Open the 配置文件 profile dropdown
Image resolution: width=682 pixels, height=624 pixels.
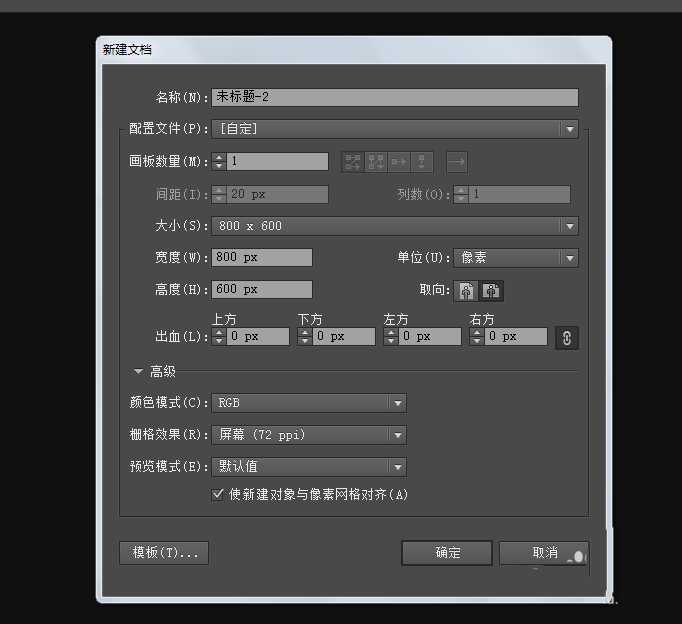[x=568, y=129]
